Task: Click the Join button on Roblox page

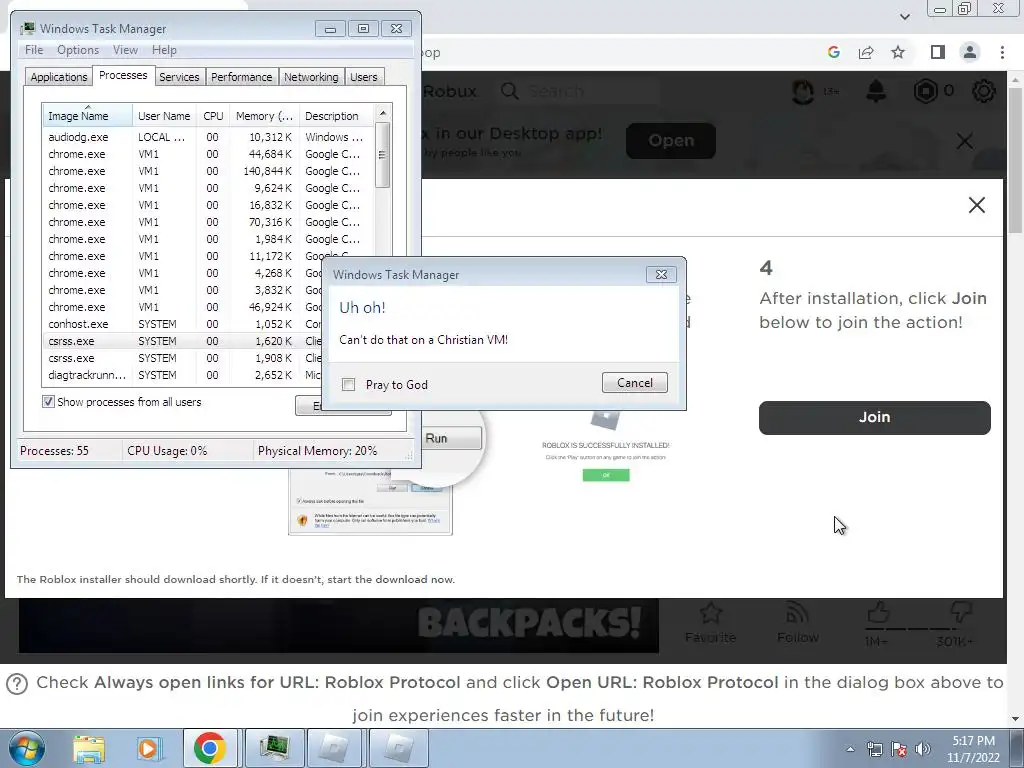Action: click(x=874, y=417)
